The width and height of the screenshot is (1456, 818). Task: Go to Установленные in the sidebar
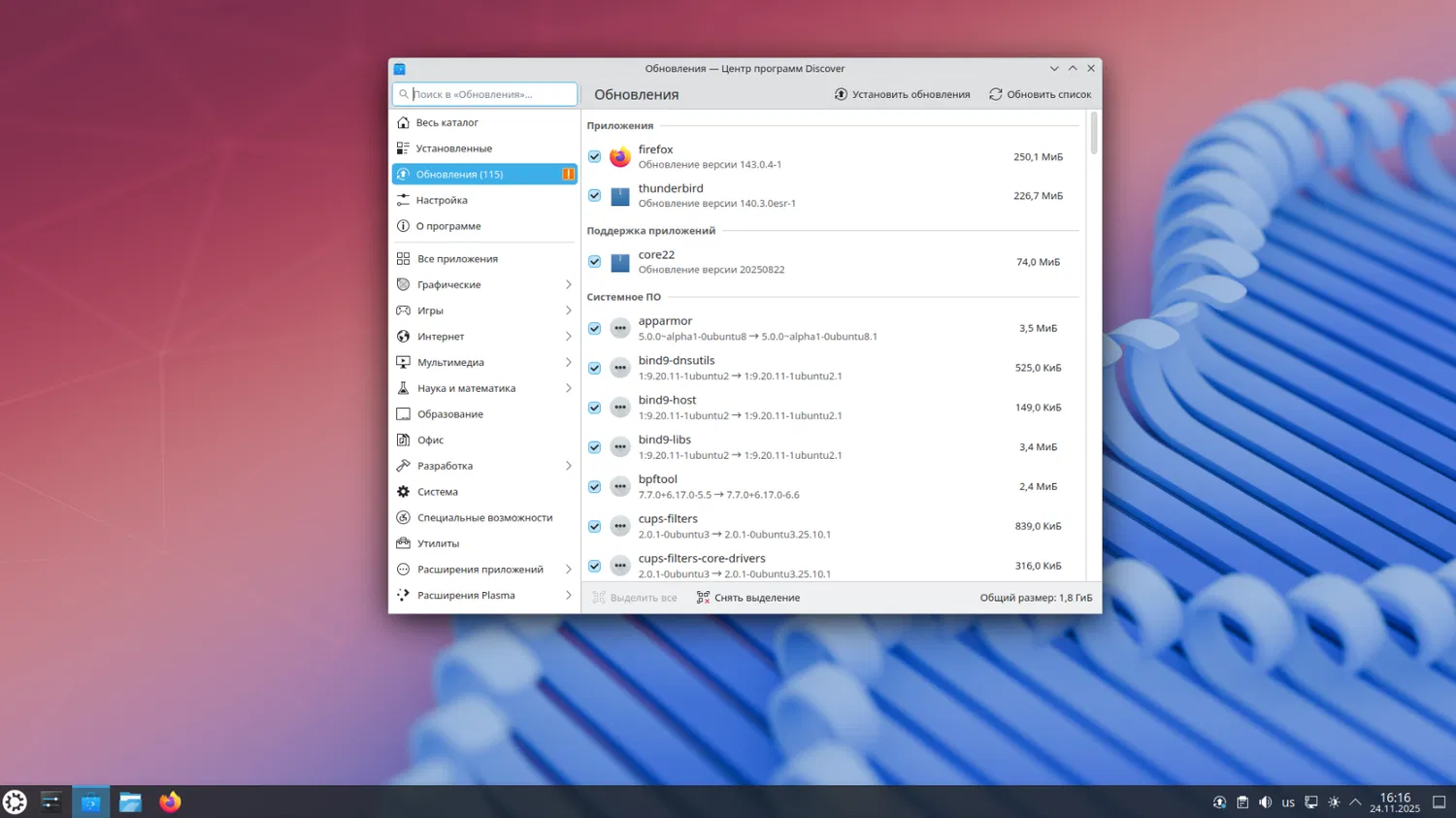[x=484, y=148]
